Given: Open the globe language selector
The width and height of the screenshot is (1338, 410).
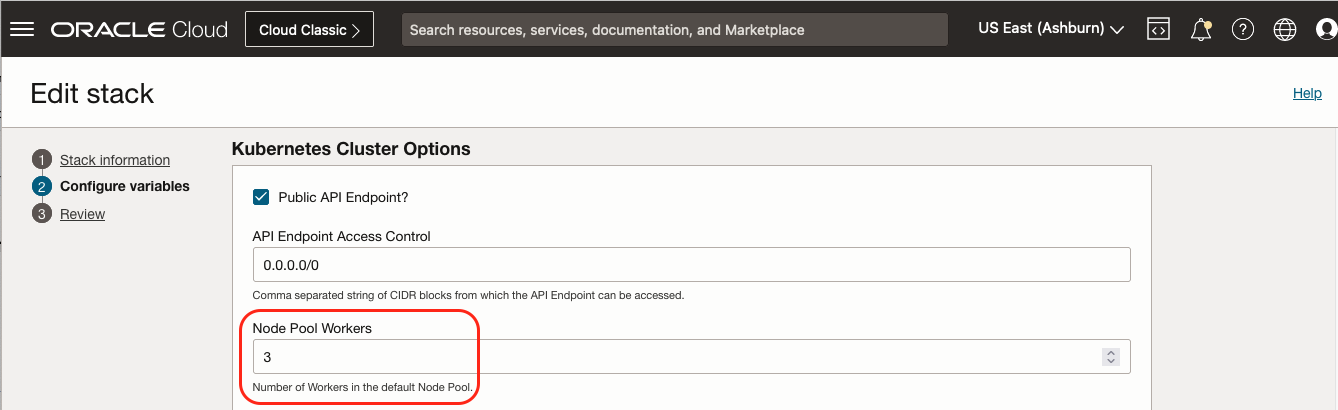Looking at the screenshot, I should pyautogui.click(x=1285, y=29).
